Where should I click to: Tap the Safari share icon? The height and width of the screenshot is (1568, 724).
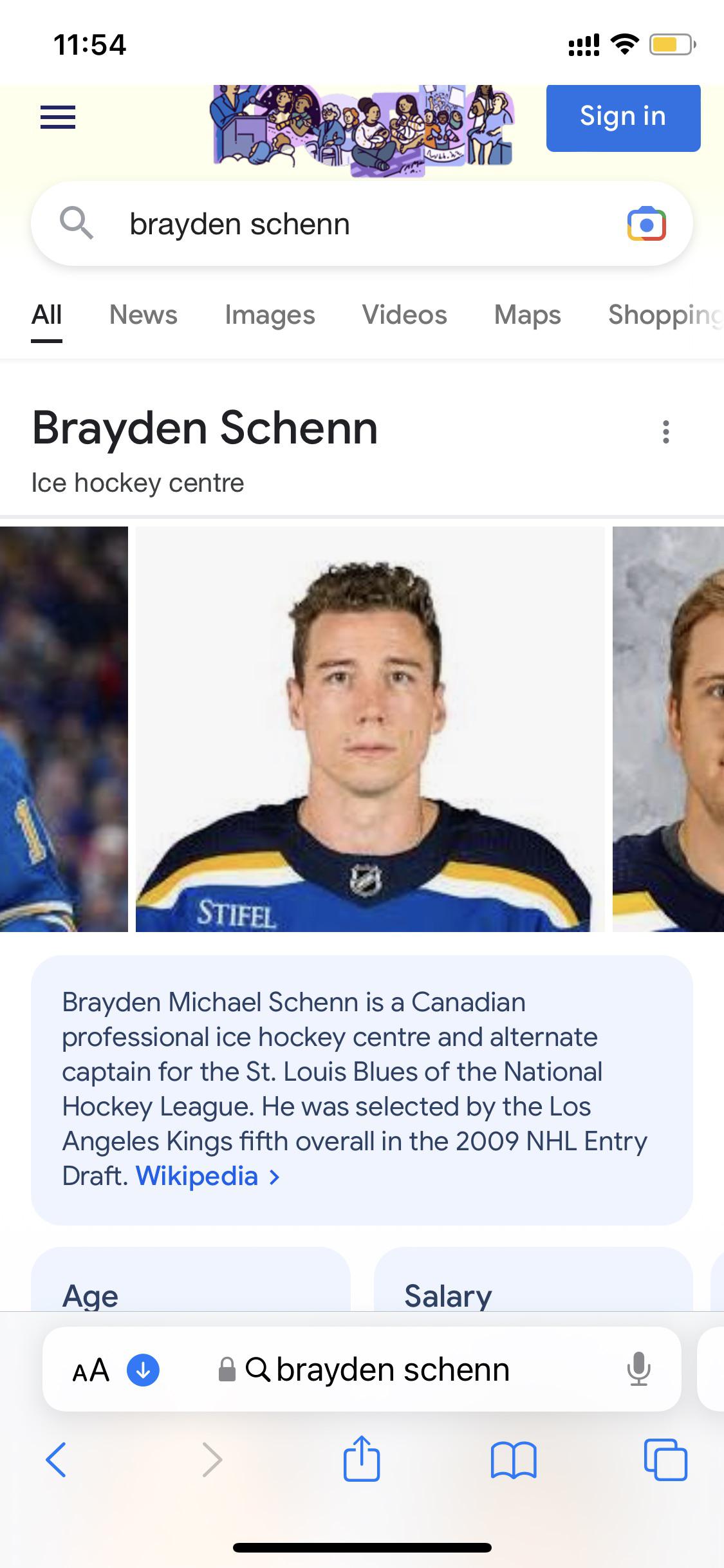[362, 1459]
